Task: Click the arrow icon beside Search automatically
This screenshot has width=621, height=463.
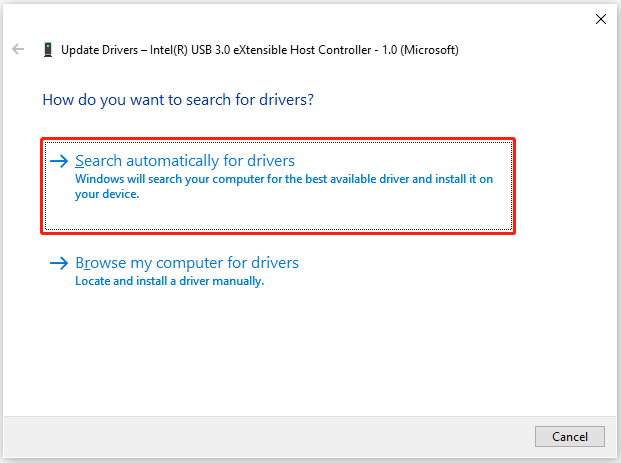Action: (x=59, y=161)
